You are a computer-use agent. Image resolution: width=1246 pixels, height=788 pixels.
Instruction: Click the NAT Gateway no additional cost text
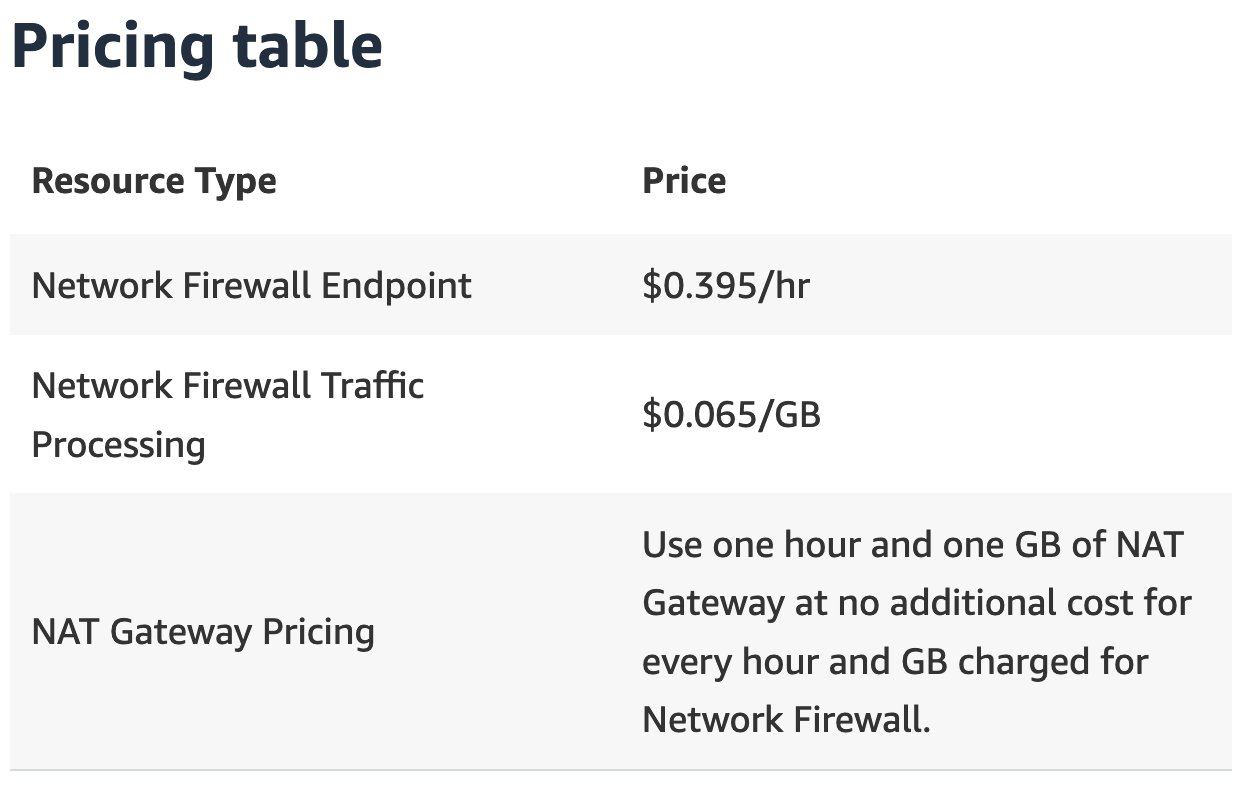(x=916, y=632)
